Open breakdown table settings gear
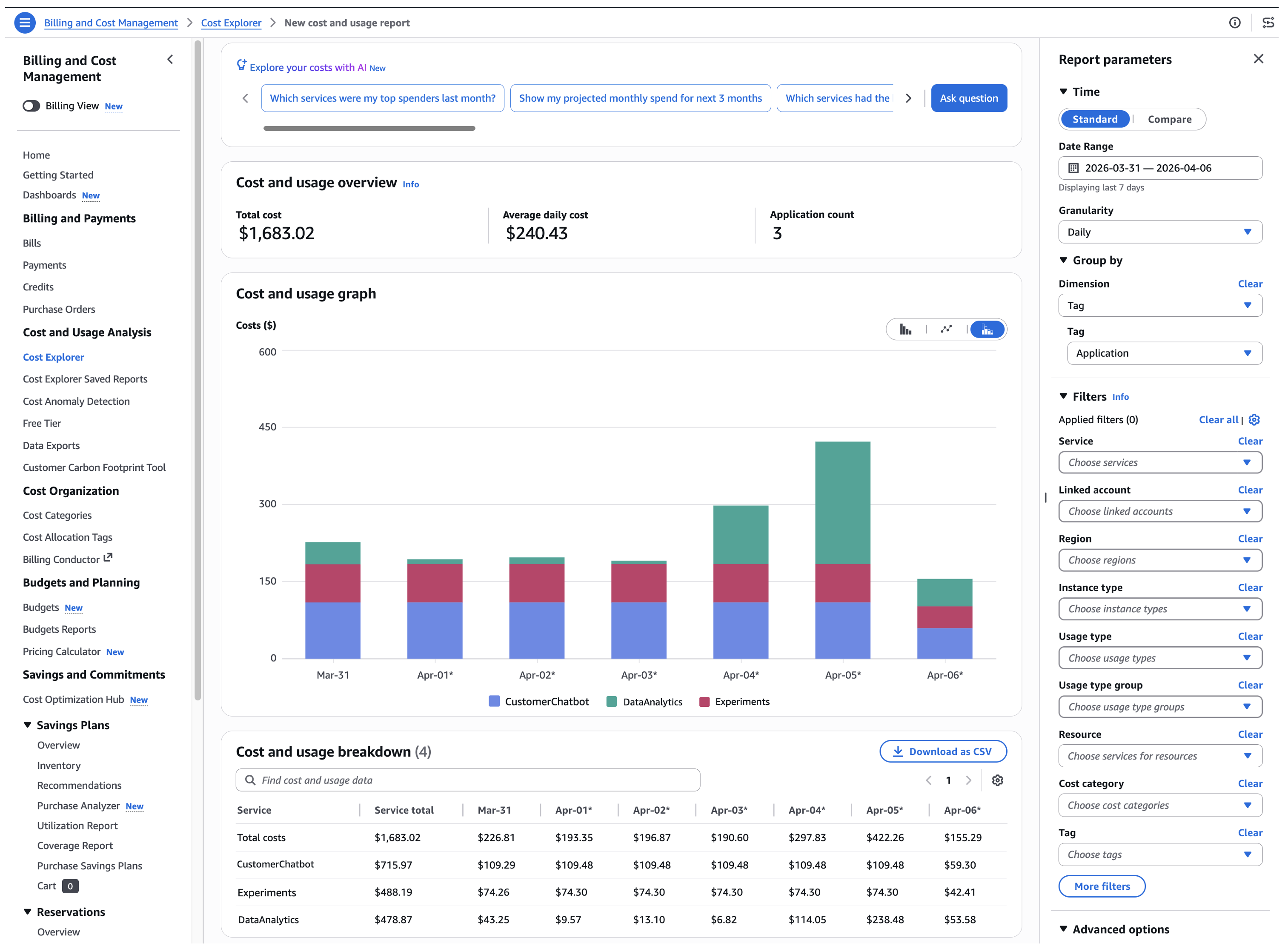The image size is (1288, 952). tap(998, 780)
